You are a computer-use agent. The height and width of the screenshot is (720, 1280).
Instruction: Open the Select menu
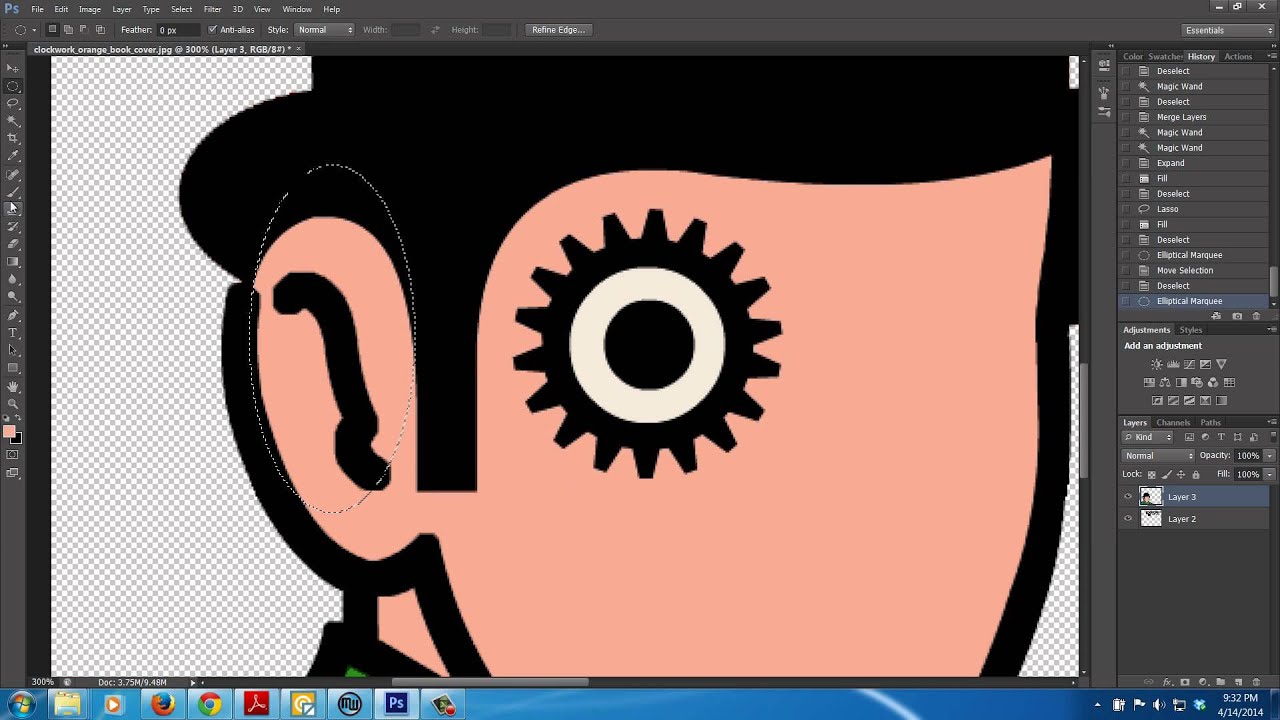pyautogui.click(x=181, y=9)
